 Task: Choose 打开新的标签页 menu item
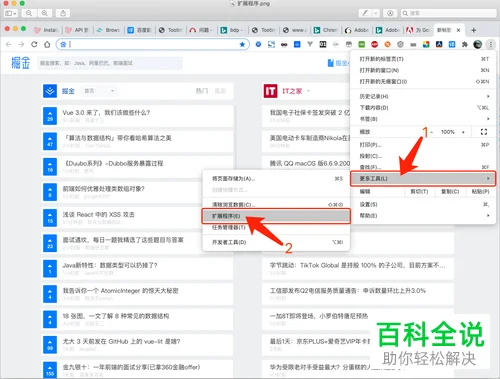423,59
